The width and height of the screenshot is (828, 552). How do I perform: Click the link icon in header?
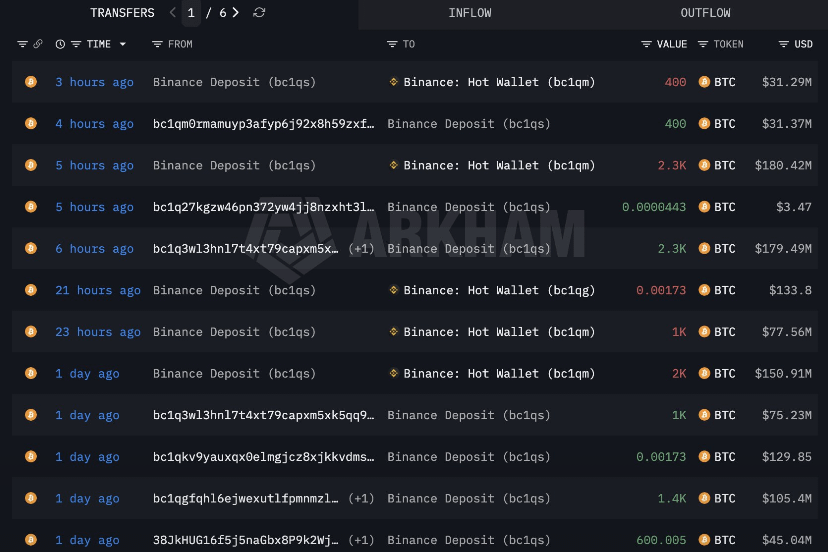tap(38, 44)
